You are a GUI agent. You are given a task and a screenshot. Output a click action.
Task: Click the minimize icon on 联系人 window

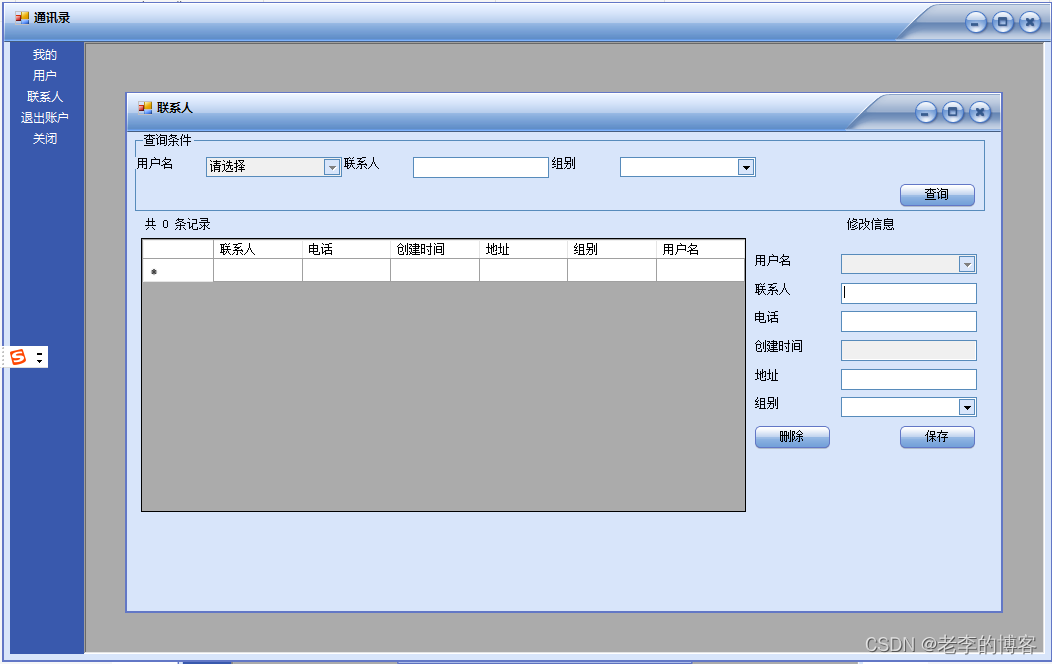pos(926,112)
